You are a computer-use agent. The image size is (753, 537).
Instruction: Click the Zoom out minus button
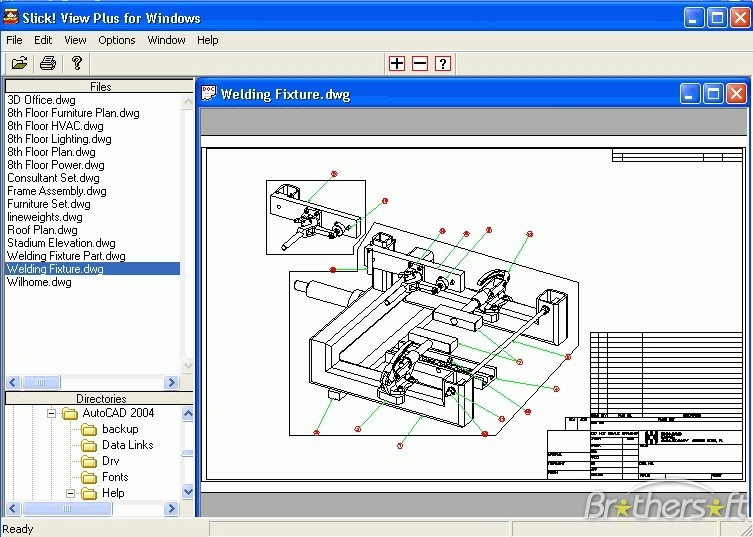point(420,63)
